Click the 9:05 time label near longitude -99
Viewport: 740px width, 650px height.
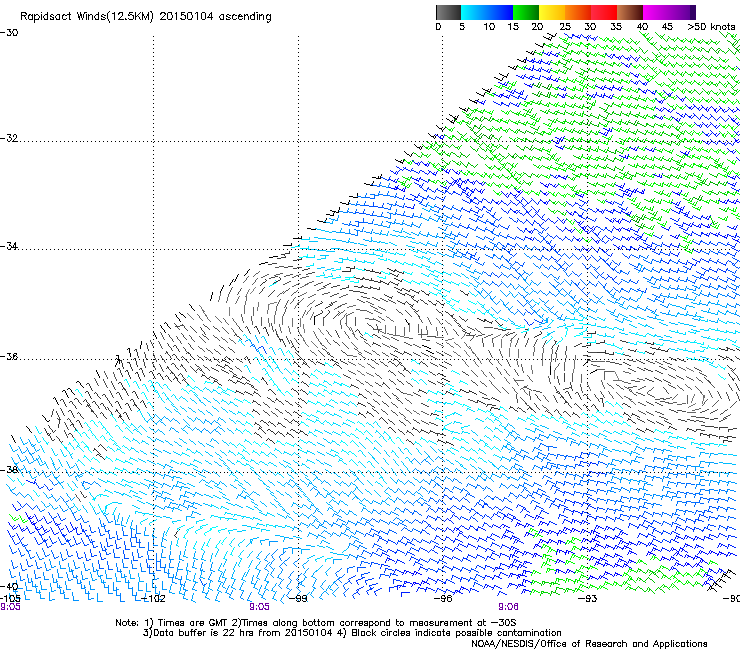pyautogui.click(x=260, y=607)
